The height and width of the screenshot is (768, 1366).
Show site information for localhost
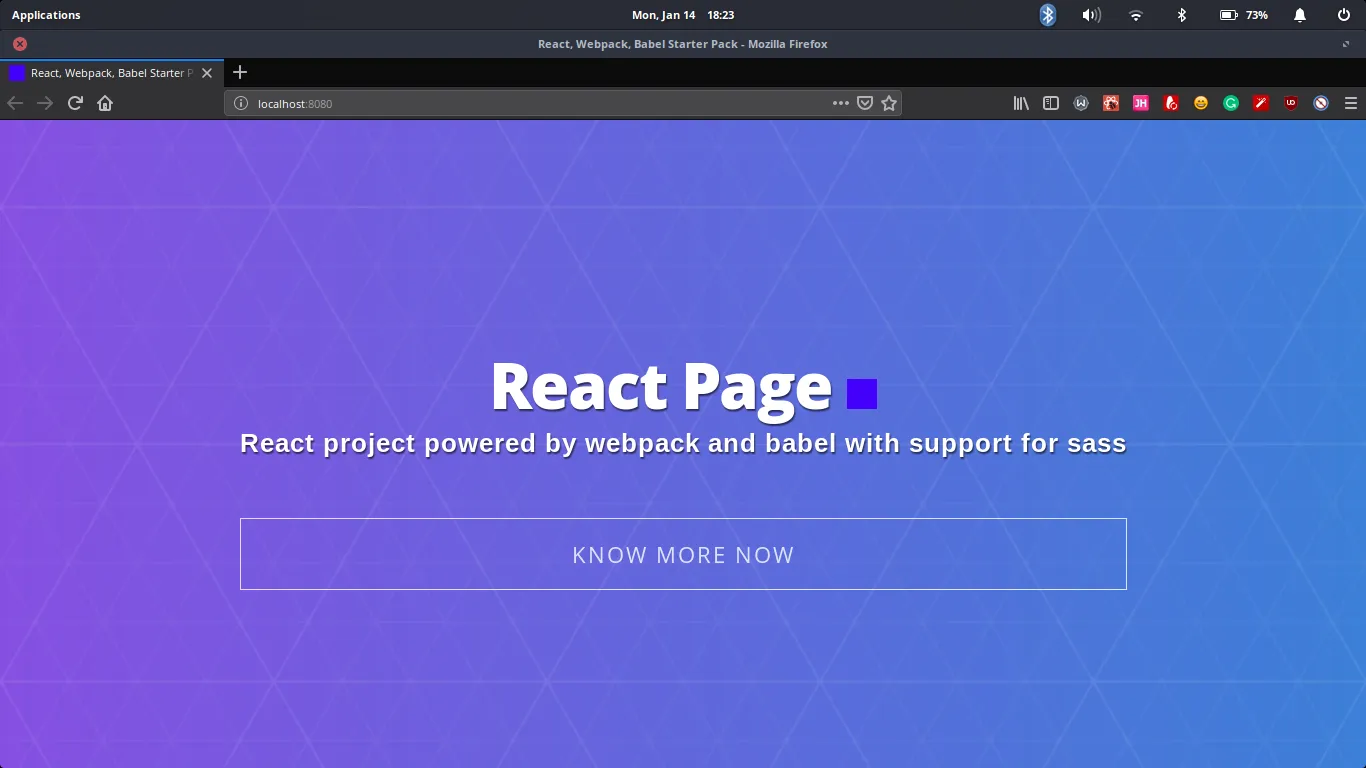[240, 103]
